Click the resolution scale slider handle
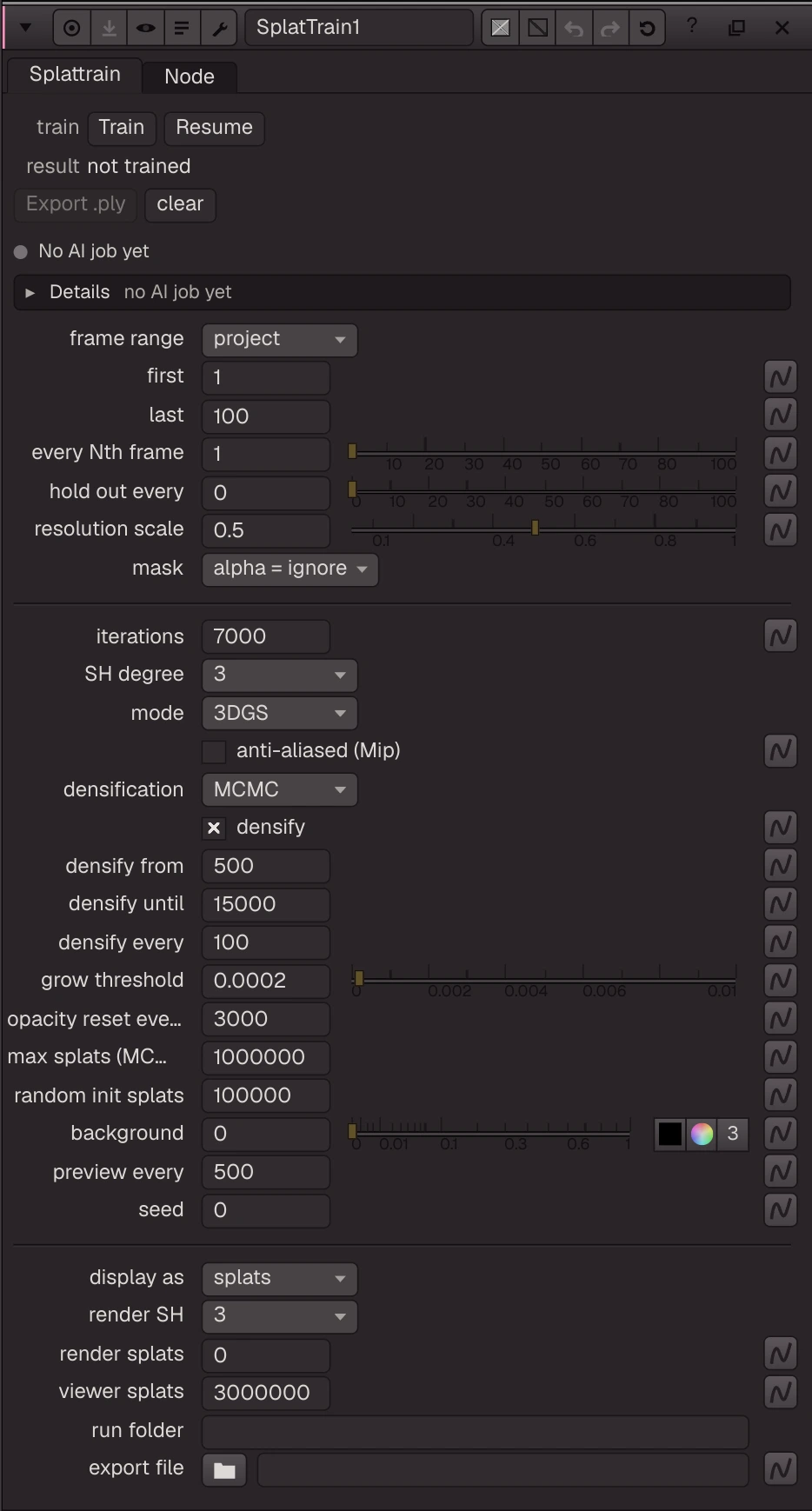Screen dimensions: 812x1511 coord(535,528)
